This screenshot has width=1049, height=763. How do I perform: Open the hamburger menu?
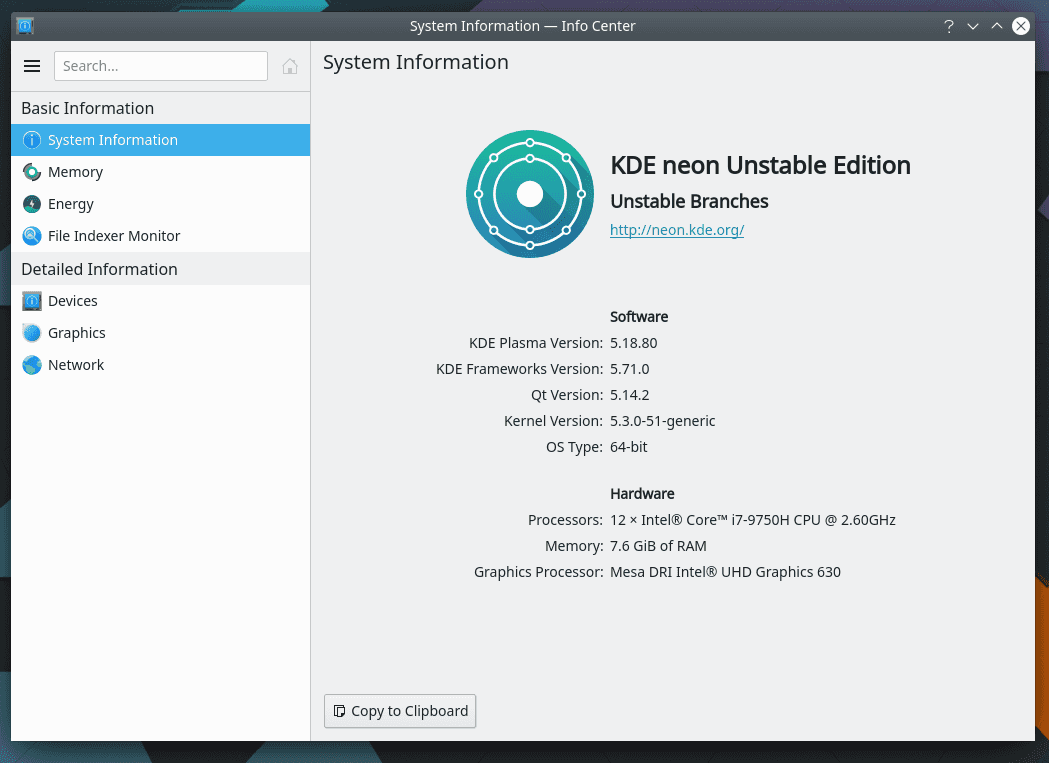pyautogui.click(x=32, y=66)
